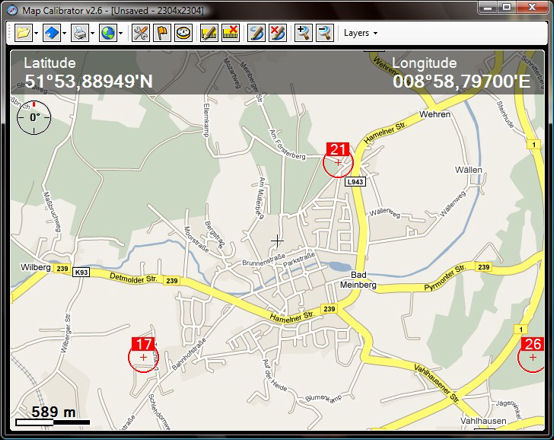
Task: Click the Detmolder Str. road label
Action: coord(133,278)
